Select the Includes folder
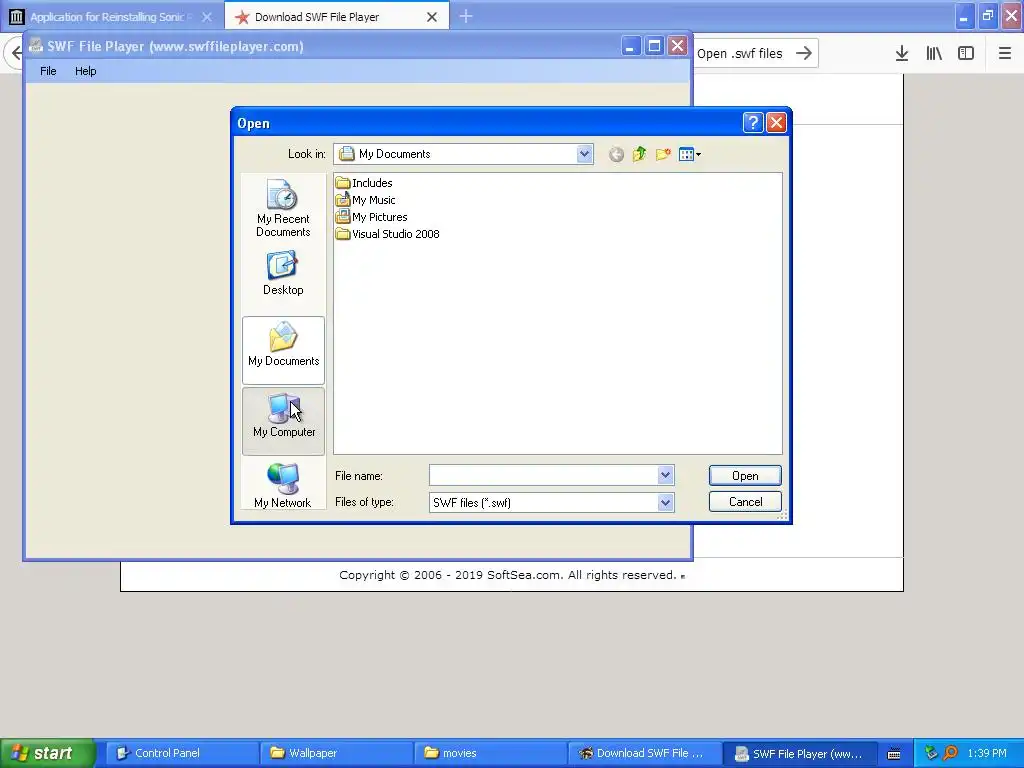 point(364,183)
